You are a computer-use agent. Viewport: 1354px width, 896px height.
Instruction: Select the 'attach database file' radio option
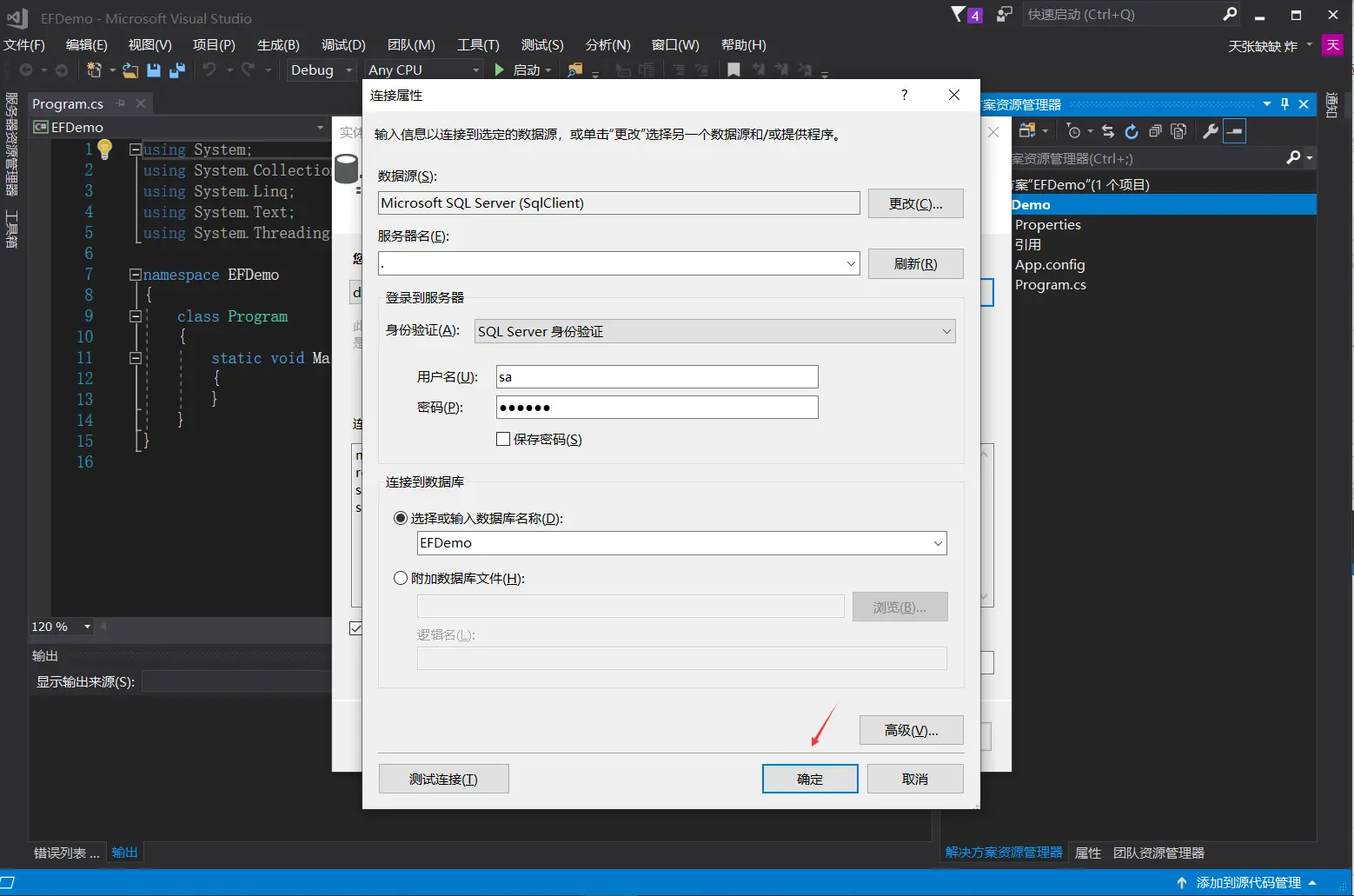[401, 578]
